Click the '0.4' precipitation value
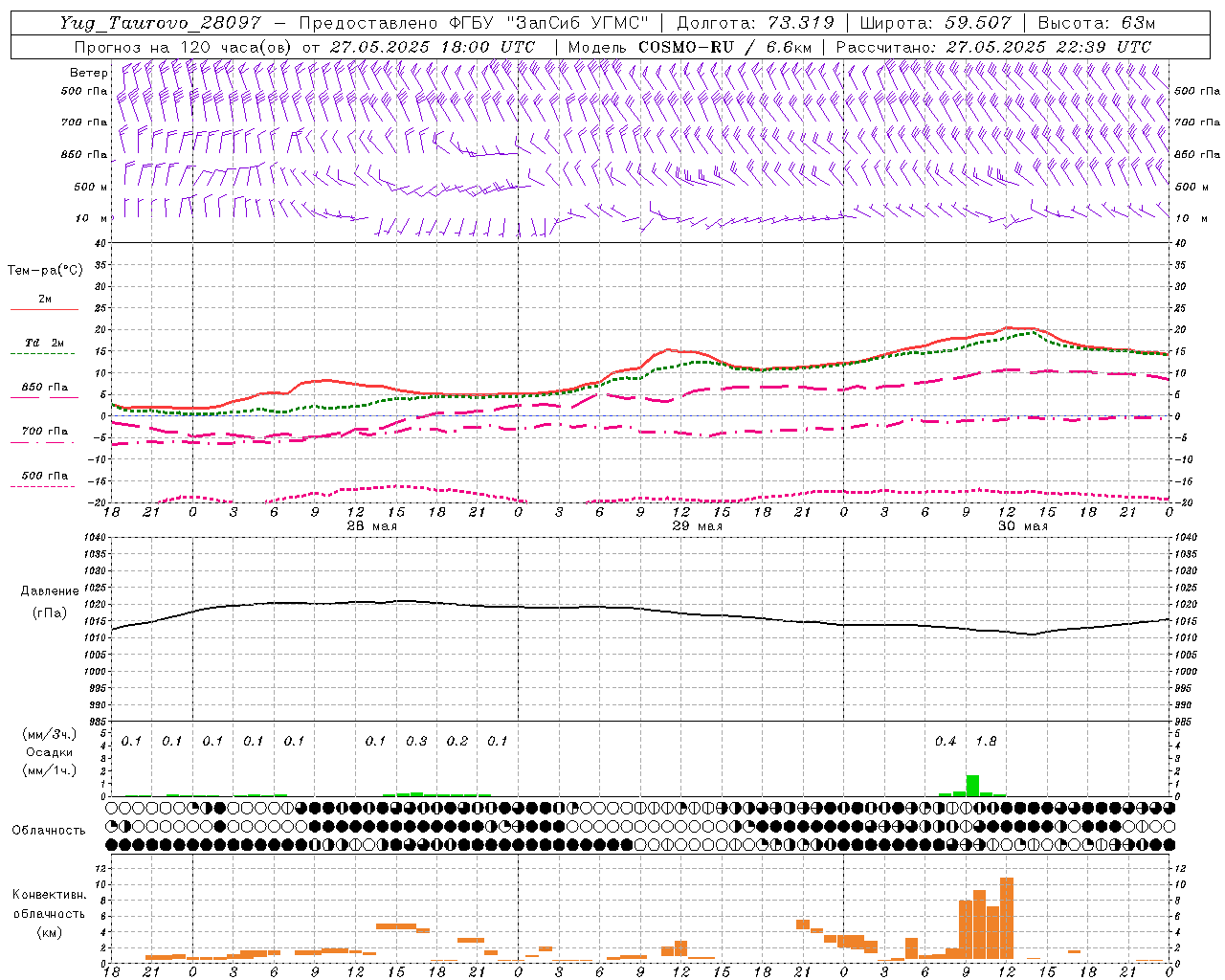1225x980 pixels. pos(946,741)
